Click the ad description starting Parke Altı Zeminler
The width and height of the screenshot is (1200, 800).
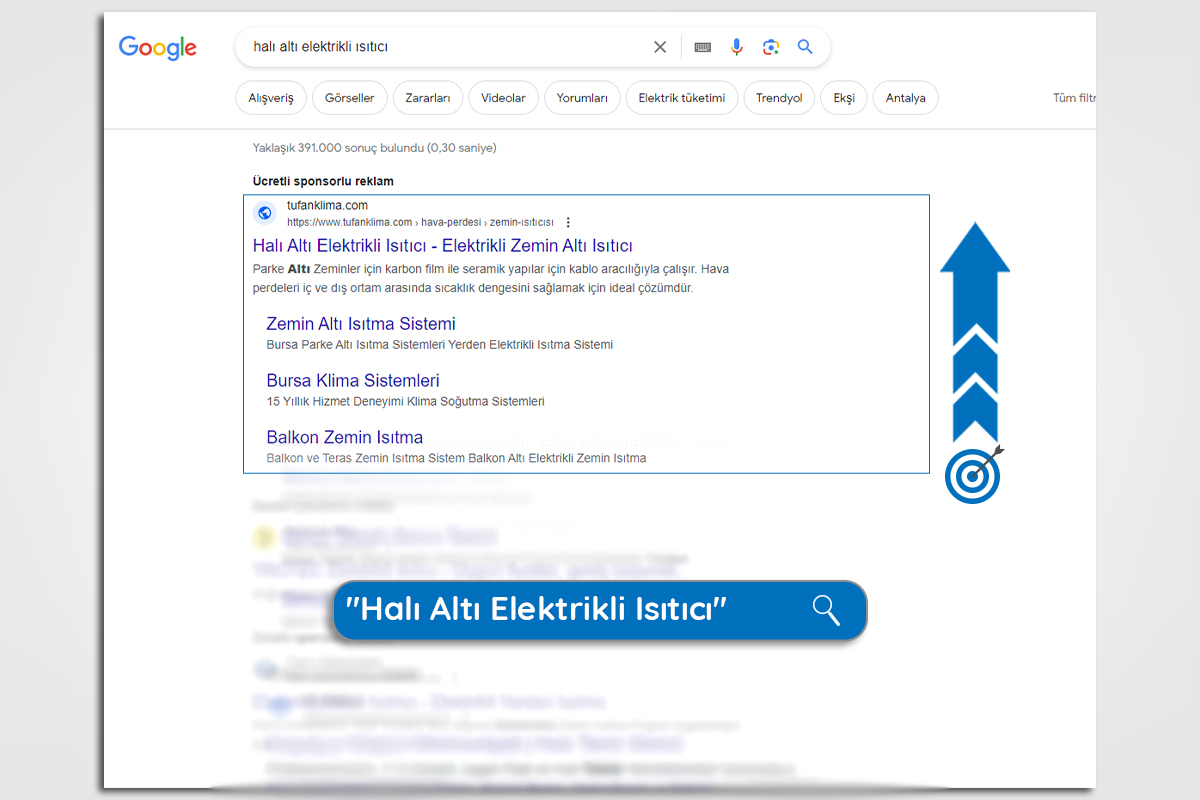pyautogui.click(x=491, y=279)
